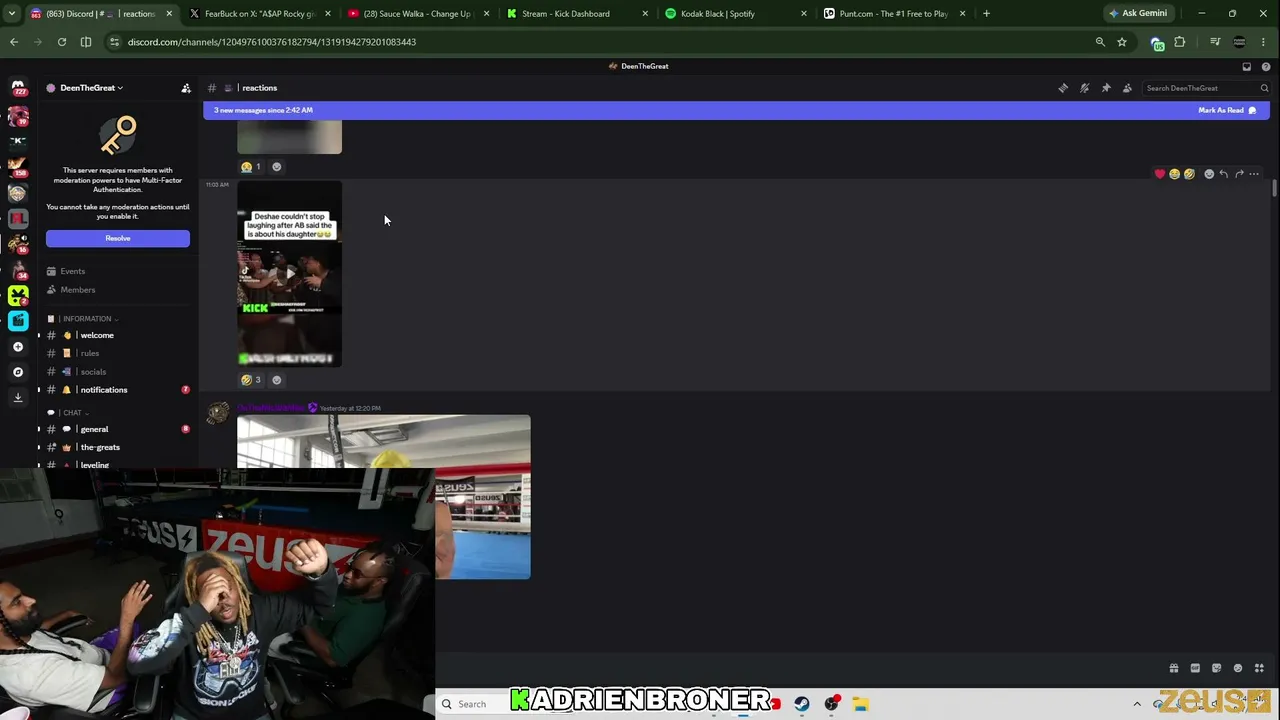Click the Download Apps icon in server list
Image resolution: width=1280 pixels, height=720 pixels.
pyautogui.click(x=18, y=397)
